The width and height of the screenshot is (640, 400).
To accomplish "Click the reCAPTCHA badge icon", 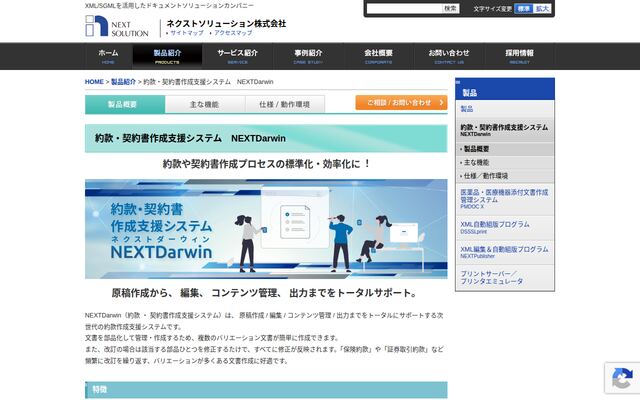I will point(622,378).
